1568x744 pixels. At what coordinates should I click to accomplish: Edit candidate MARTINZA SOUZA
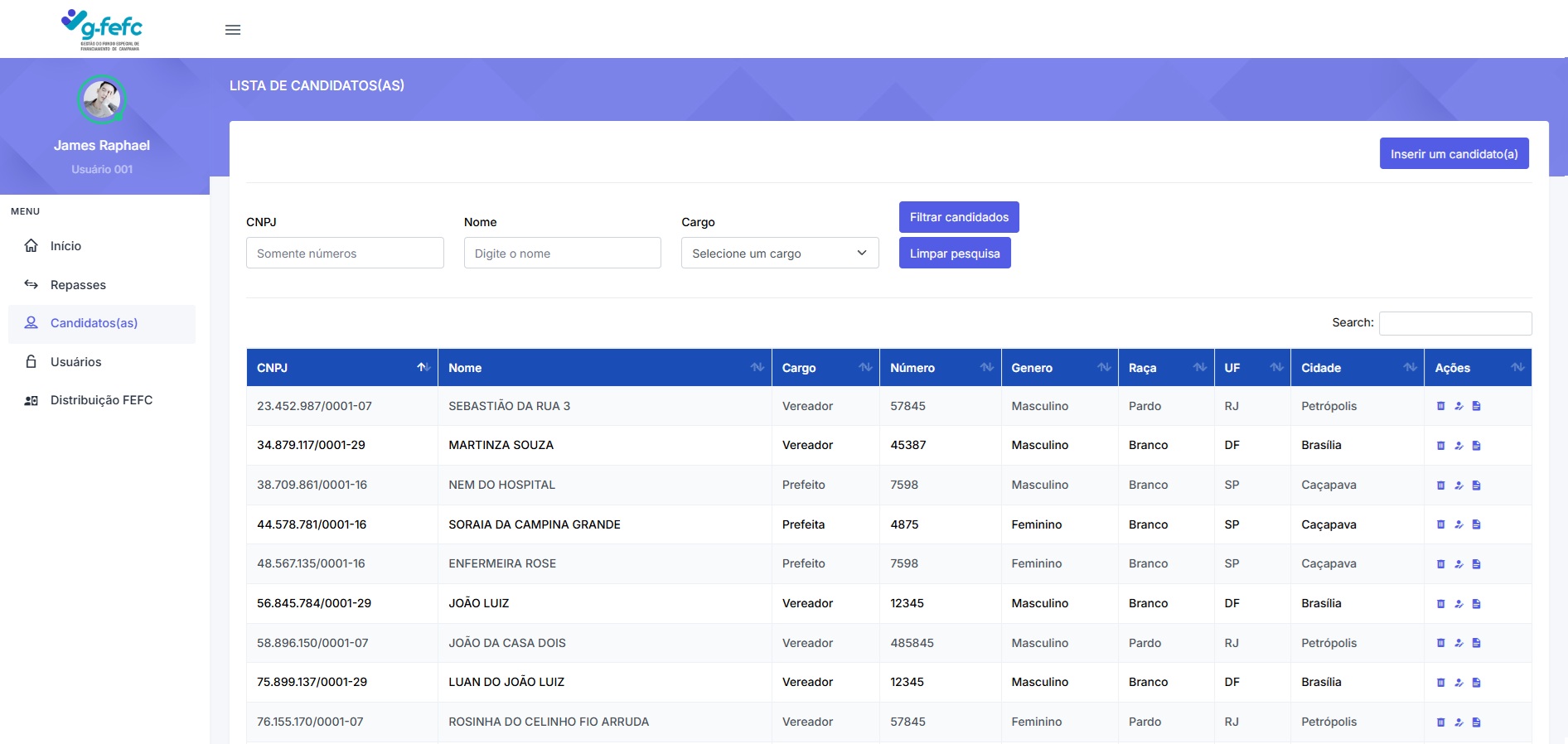(x=1459, y=446)
